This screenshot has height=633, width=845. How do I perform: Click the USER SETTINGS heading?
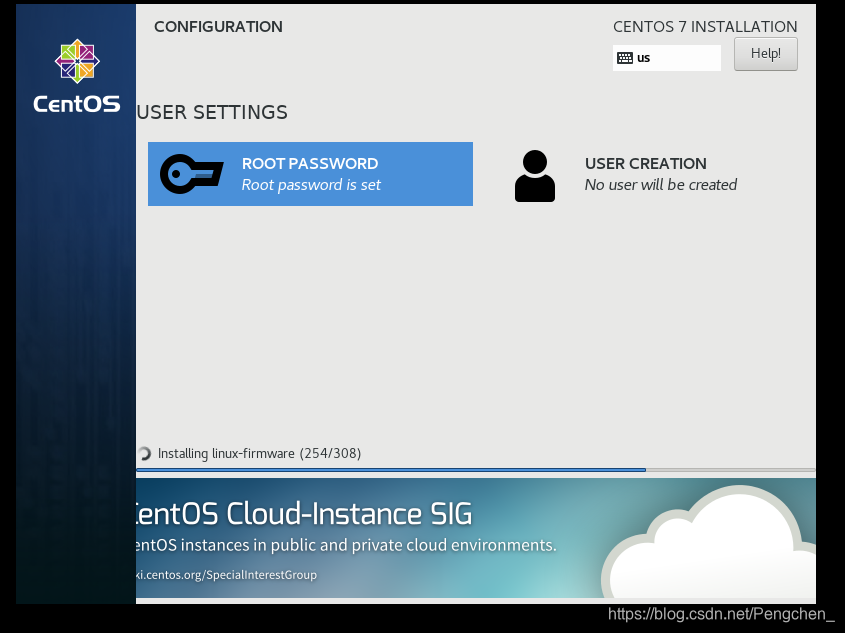[212, 112]
